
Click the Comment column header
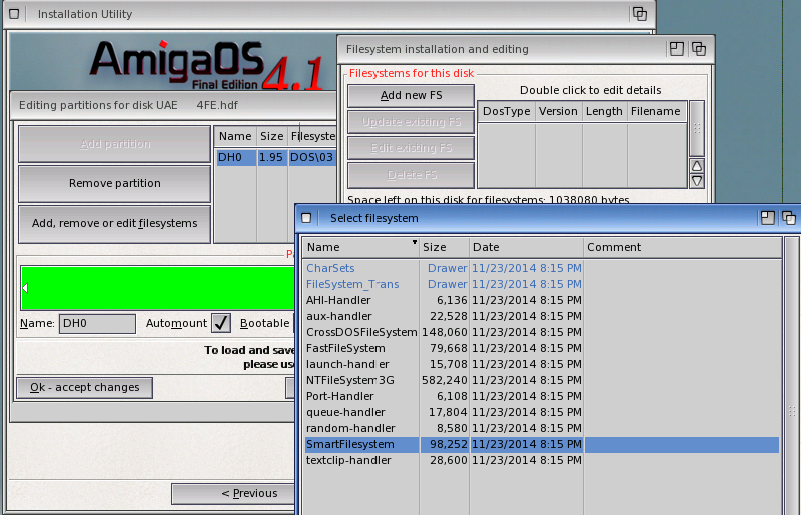(x=682, y=247)
